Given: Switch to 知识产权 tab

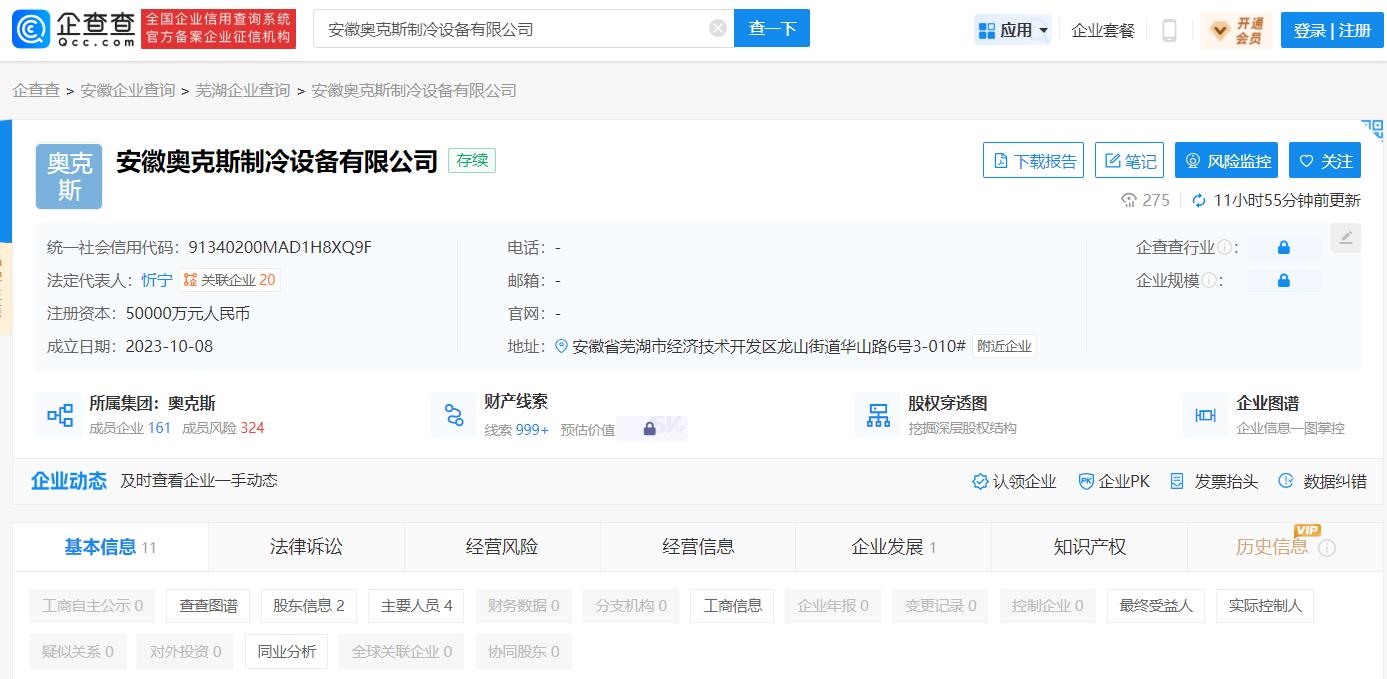Looking at the screenshot, I should click(1089, 547).
